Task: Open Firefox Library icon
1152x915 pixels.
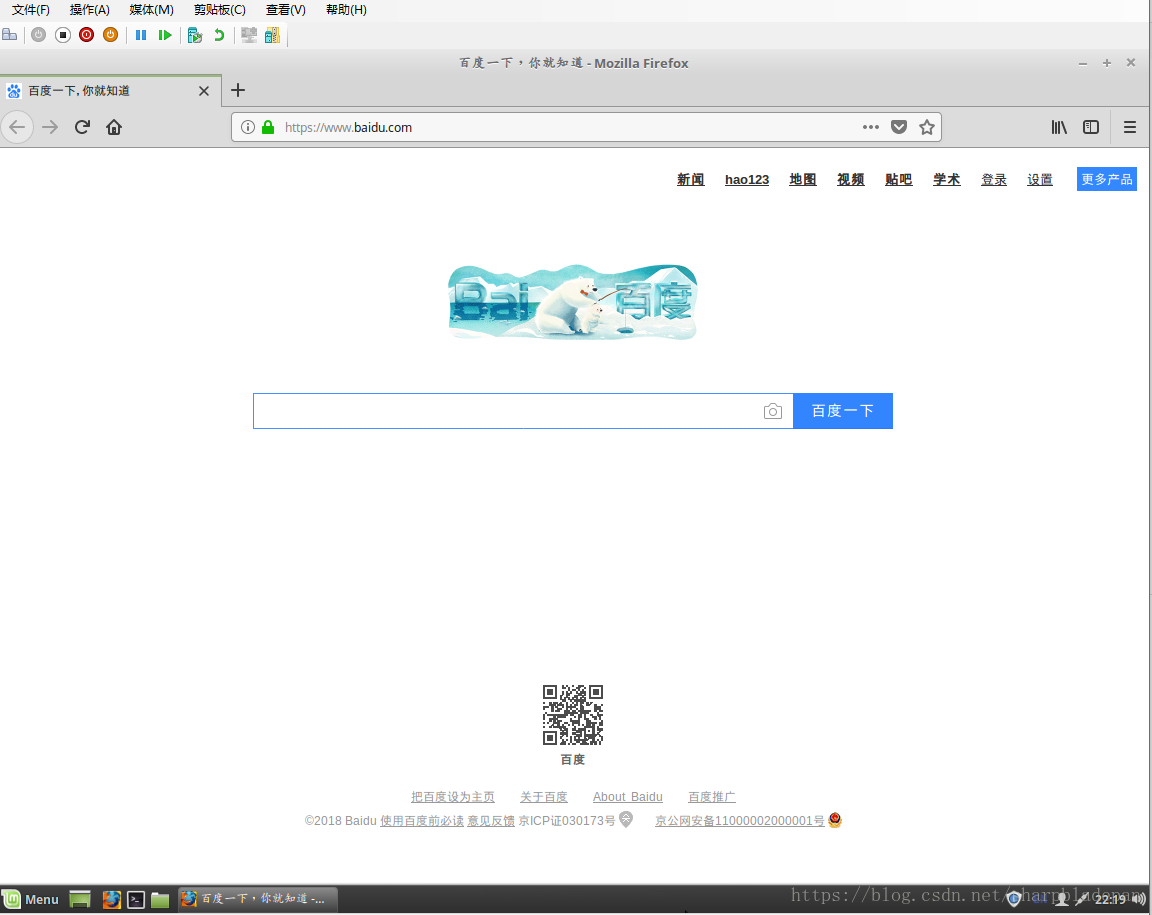Action: [1059, 127]
